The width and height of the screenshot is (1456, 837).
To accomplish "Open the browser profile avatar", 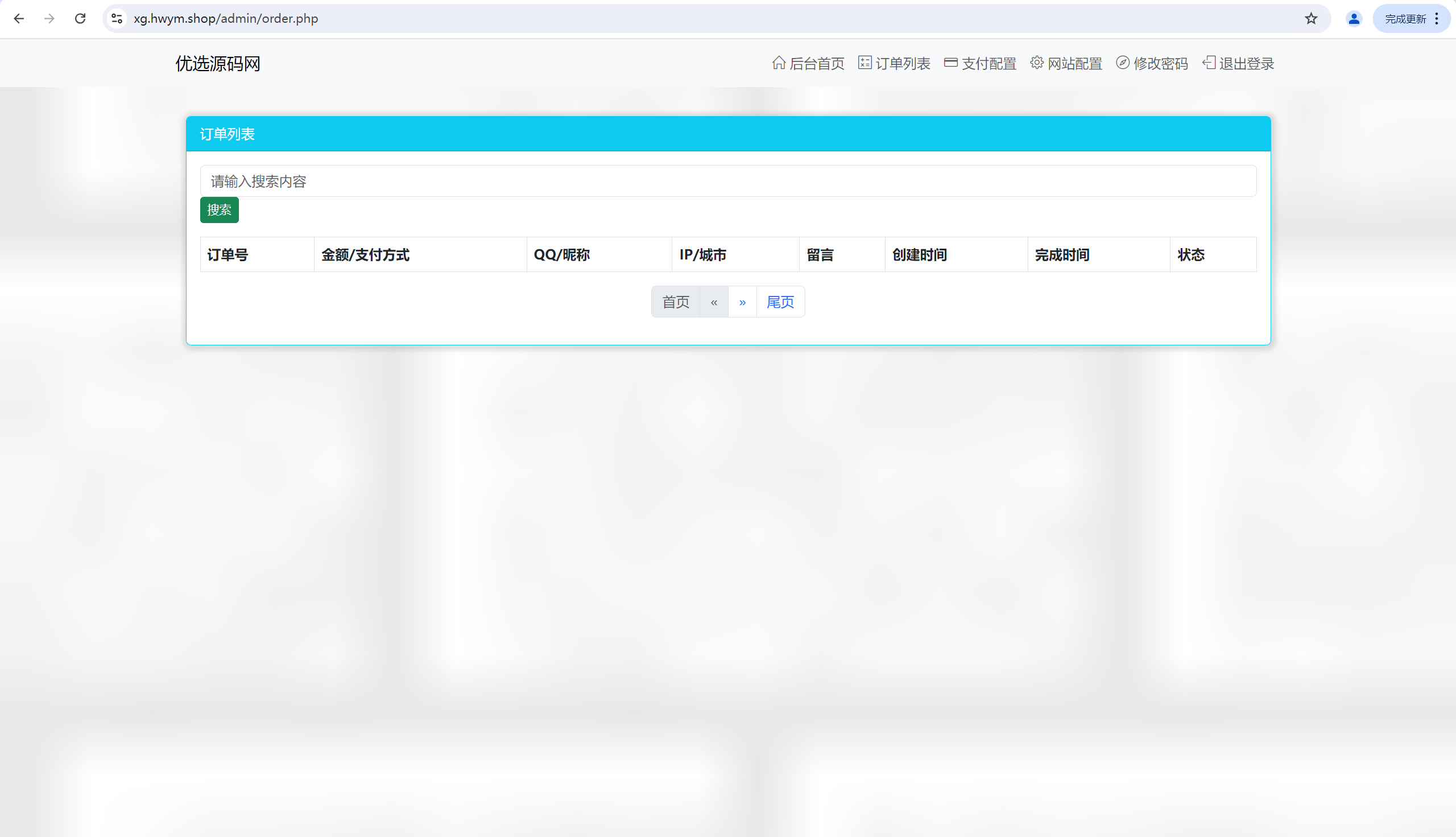I will click(x=1354, y=18).
